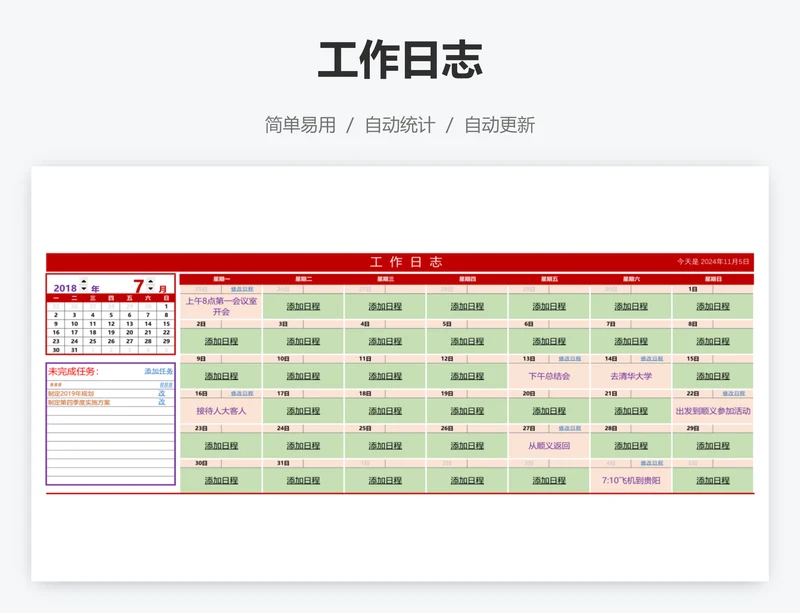
Task: Click 添加日程 under 5日
Action: click(467, 341)
